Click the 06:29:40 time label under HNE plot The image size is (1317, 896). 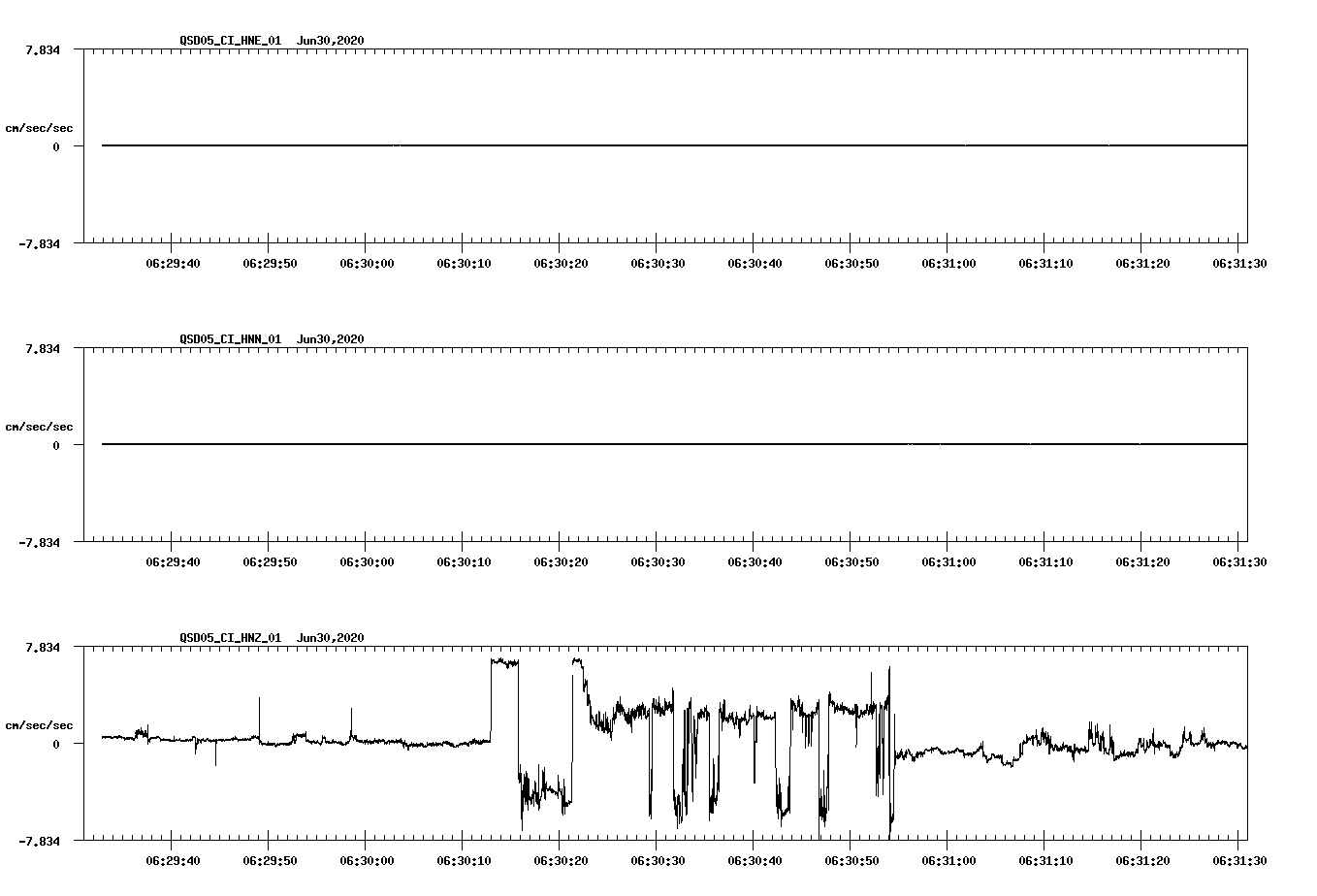[173, 263]
